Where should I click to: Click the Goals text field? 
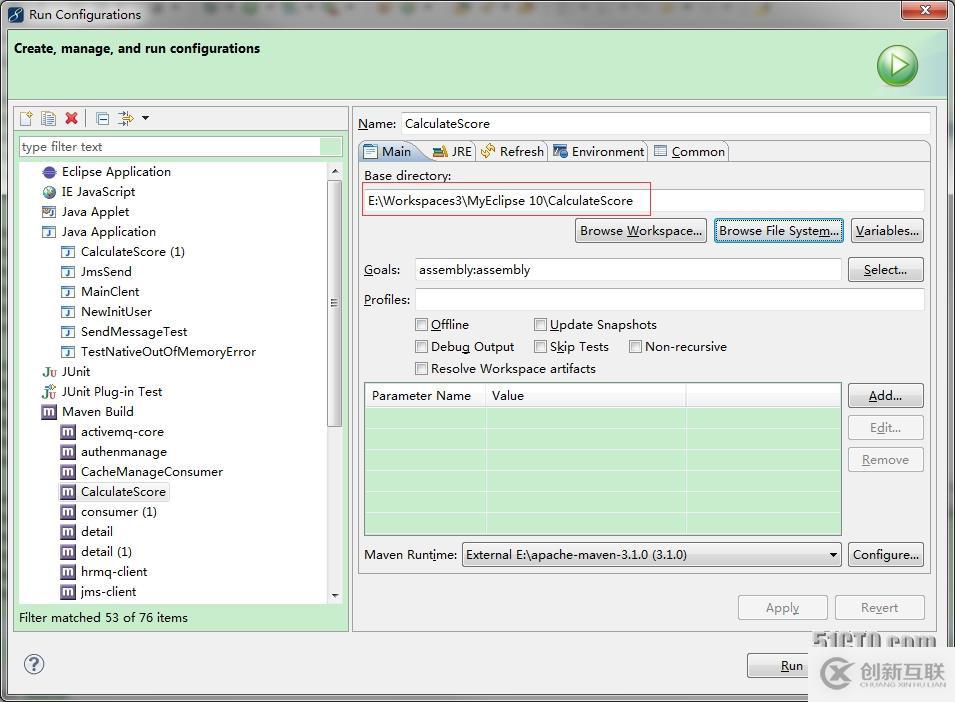tap(627, 270)
